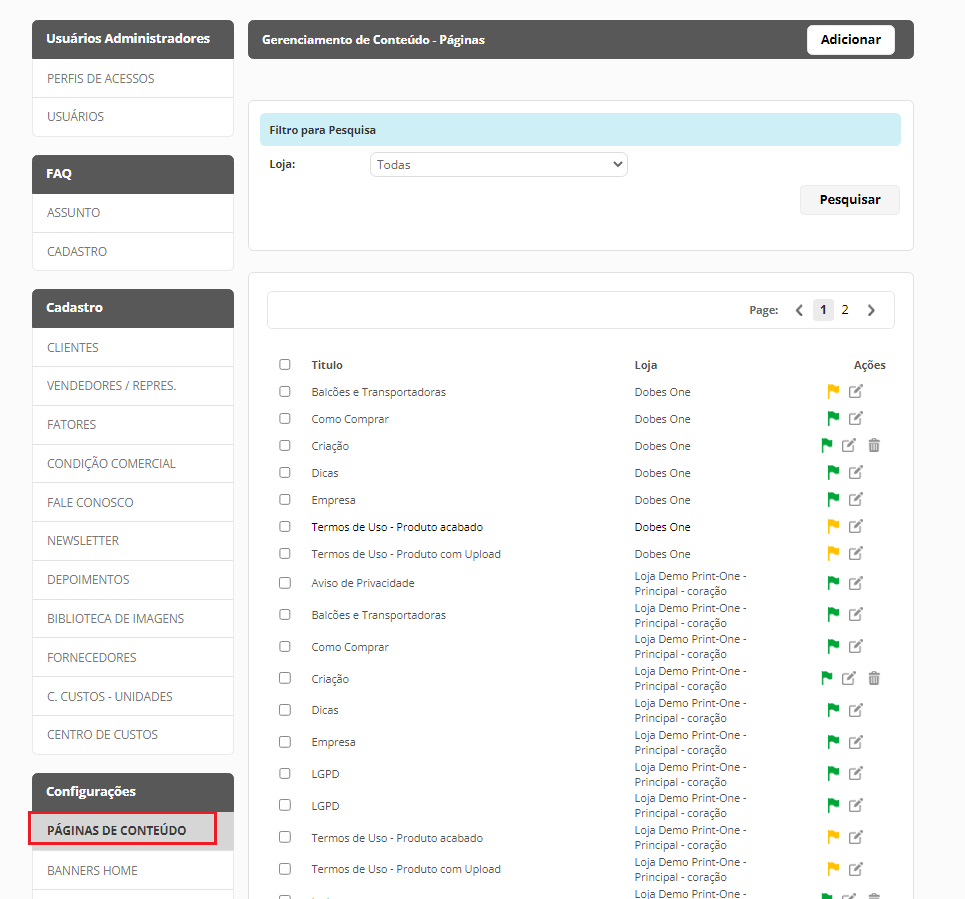The width and height of the screenshot is (965, 899).
Task: Open Condição Comercial in sidebar
Action: [133, 463]
